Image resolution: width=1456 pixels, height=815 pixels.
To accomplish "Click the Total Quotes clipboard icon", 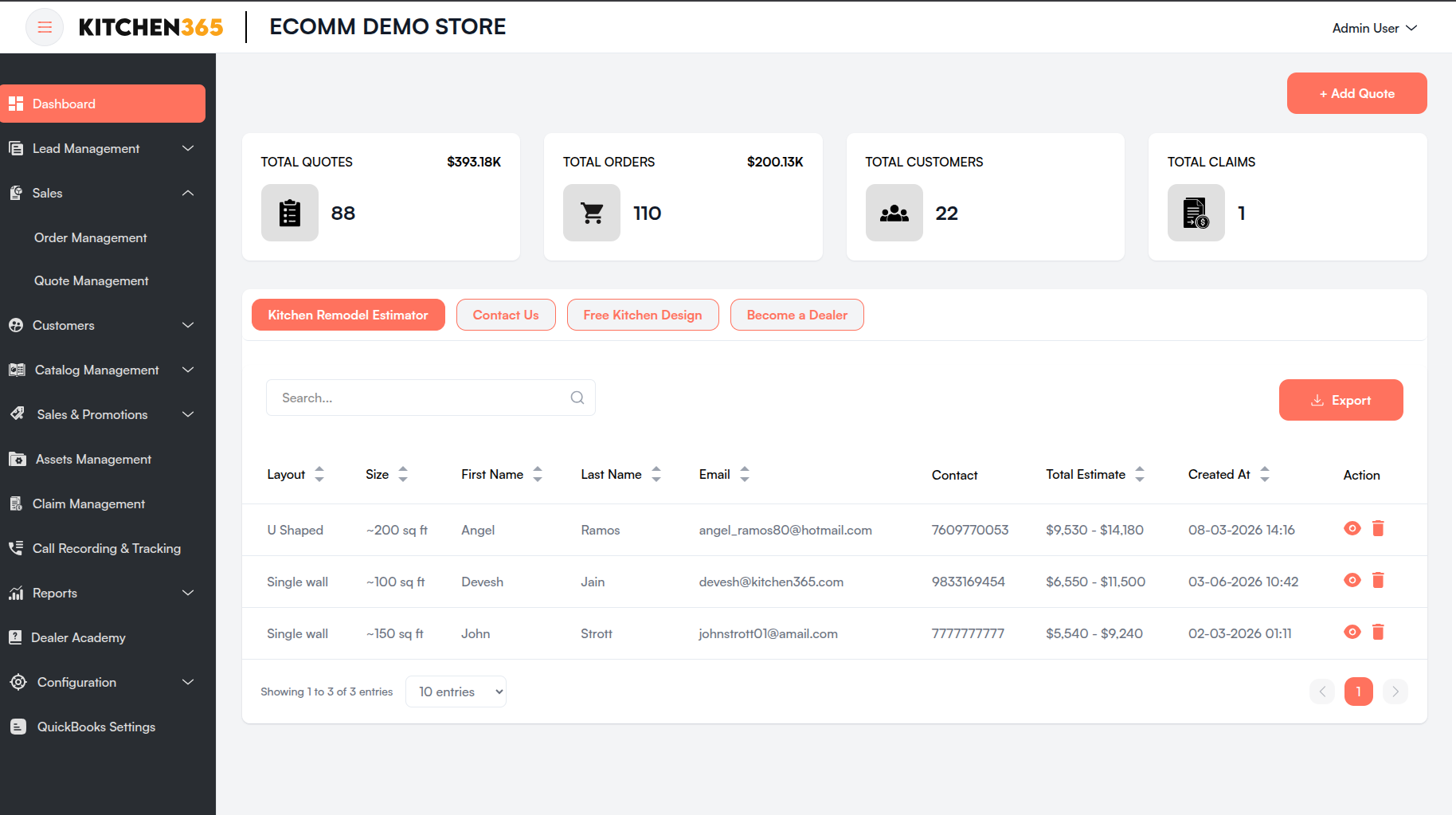I will pyautogui.click(x=290, y=213).
